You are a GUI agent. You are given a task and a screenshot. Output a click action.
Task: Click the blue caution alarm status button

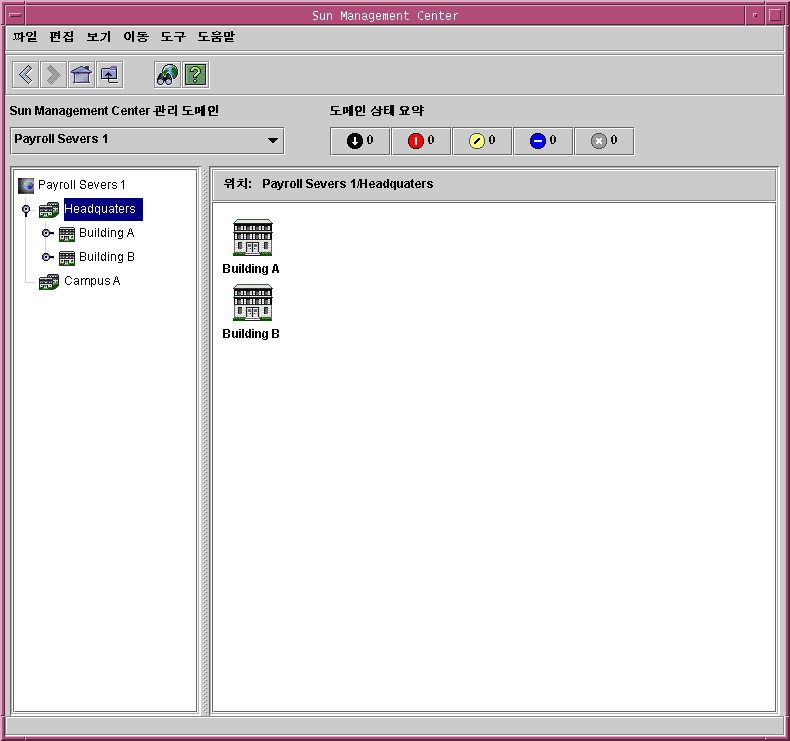tap(543, 141)
